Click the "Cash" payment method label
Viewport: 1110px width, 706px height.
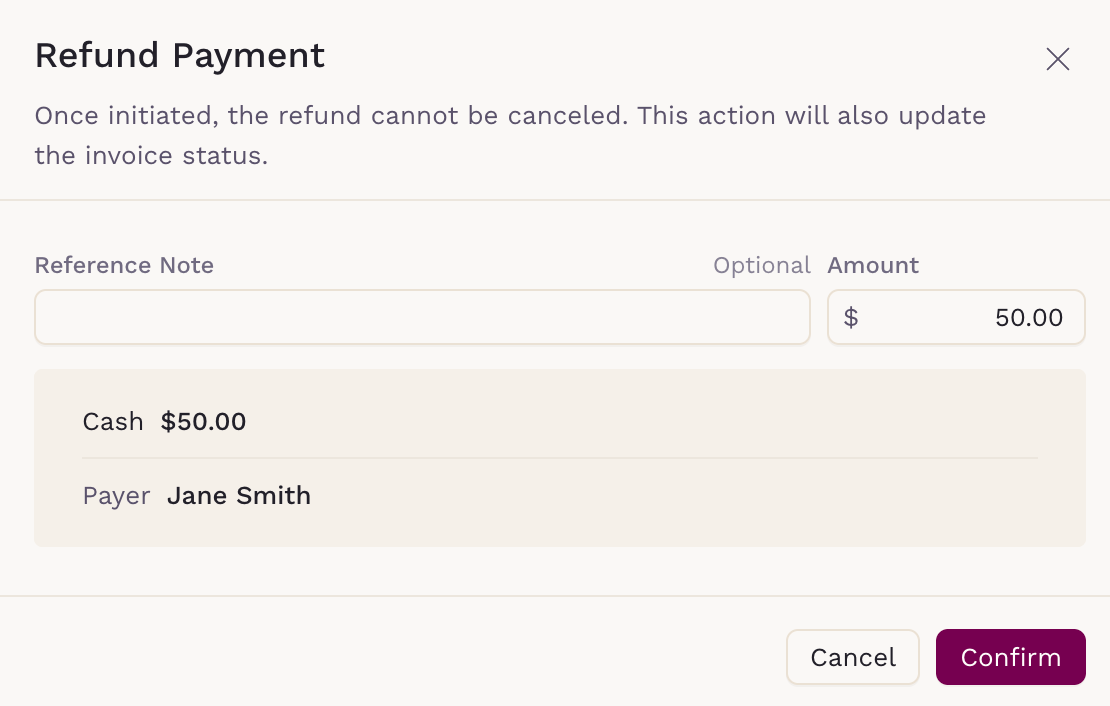point(113,422)
